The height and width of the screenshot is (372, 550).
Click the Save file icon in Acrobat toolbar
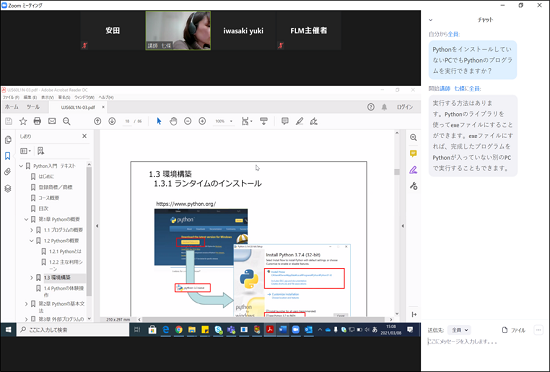pos(9,121)
